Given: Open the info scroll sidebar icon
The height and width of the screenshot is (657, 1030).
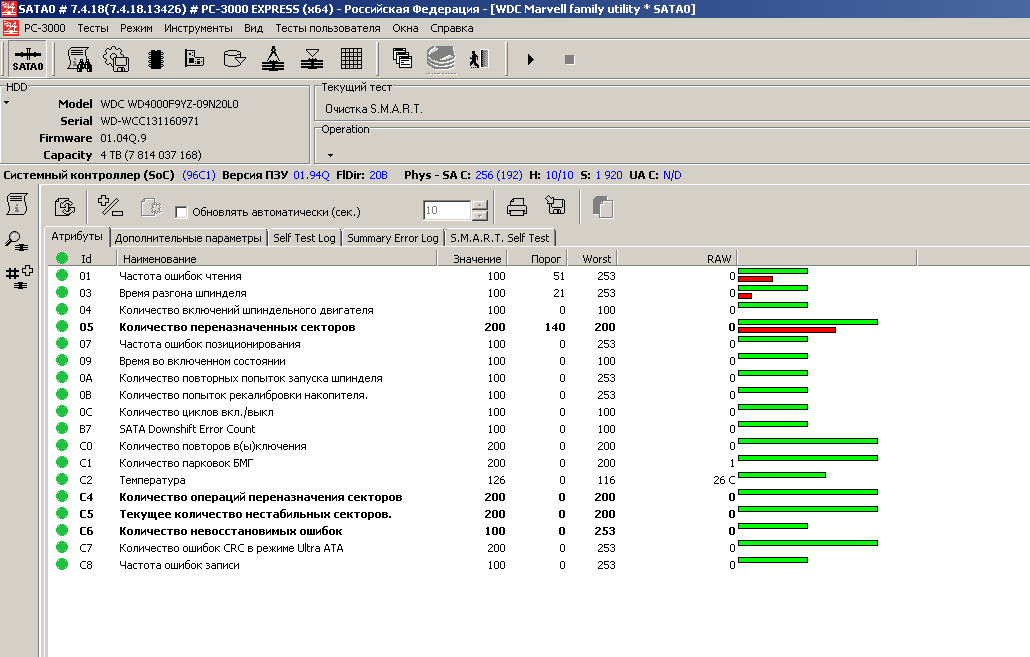Looking at the screenshot, I should click(16, 204).
